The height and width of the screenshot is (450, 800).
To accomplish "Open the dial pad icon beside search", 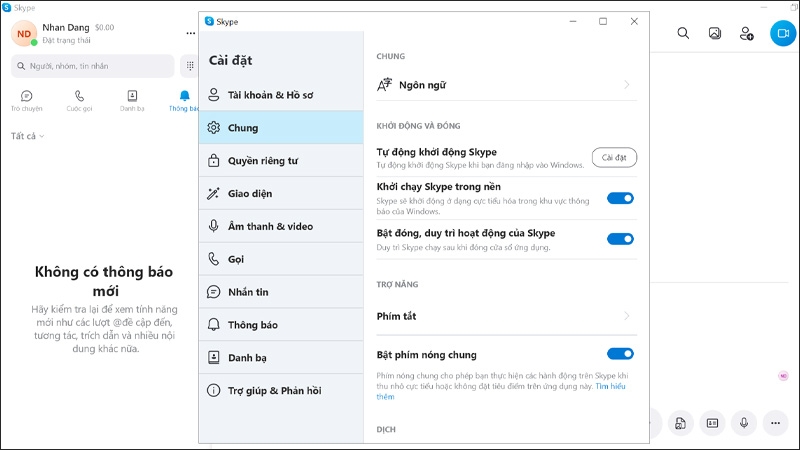I will pos(190,66).
